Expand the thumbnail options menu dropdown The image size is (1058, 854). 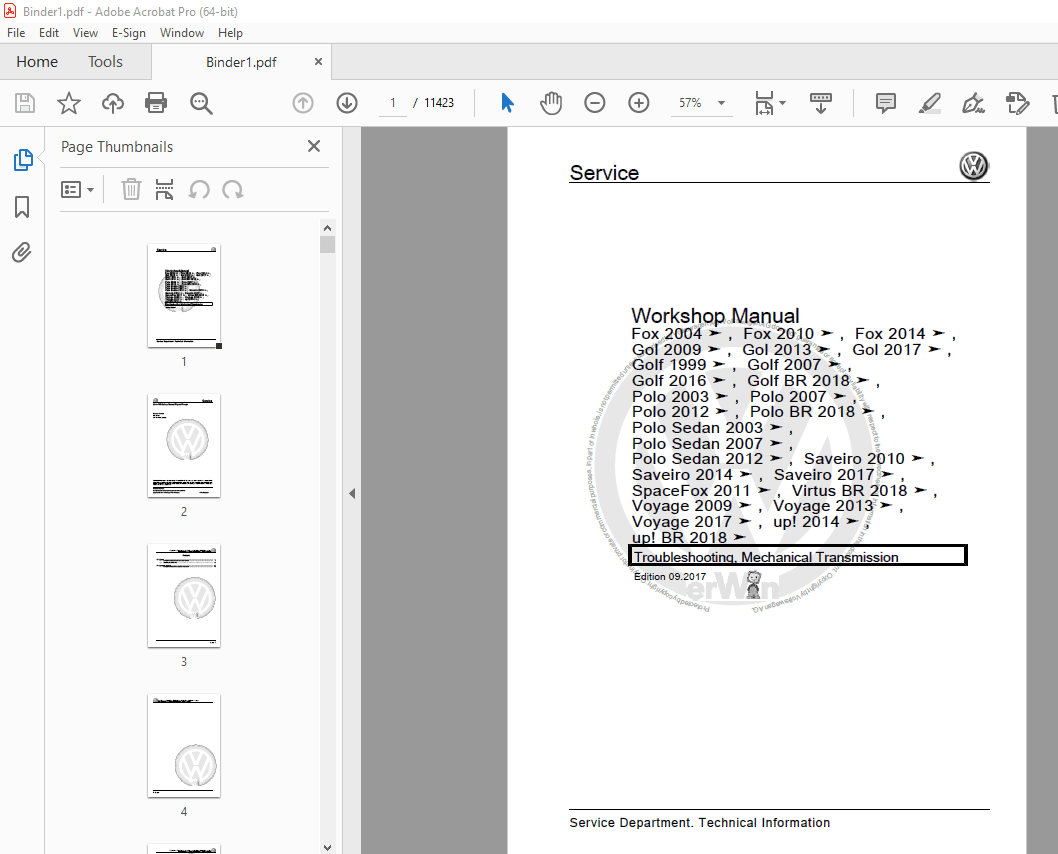[x=78, y=189]
